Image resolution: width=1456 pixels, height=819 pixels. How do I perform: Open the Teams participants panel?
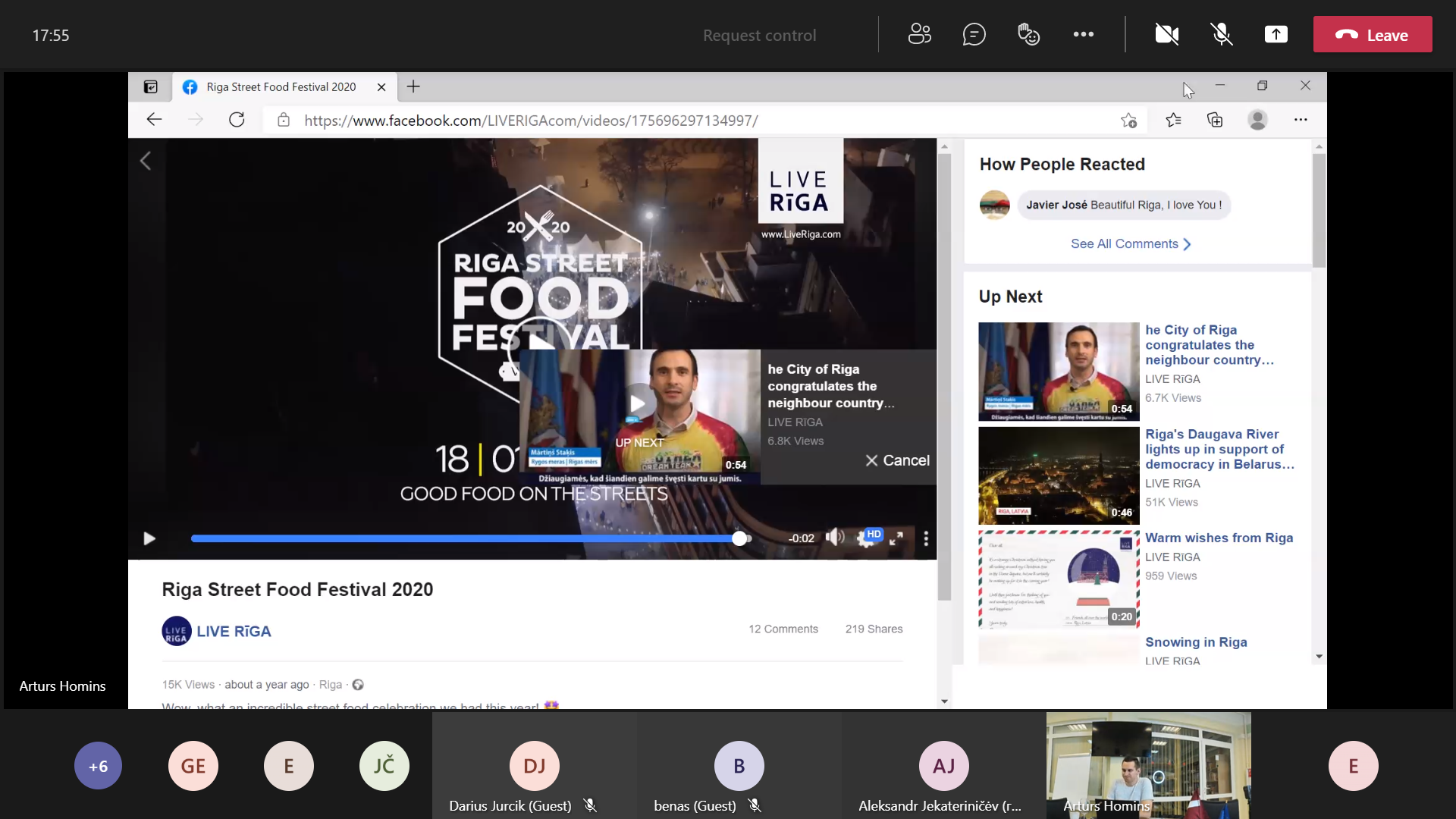[x=919, y=34]
